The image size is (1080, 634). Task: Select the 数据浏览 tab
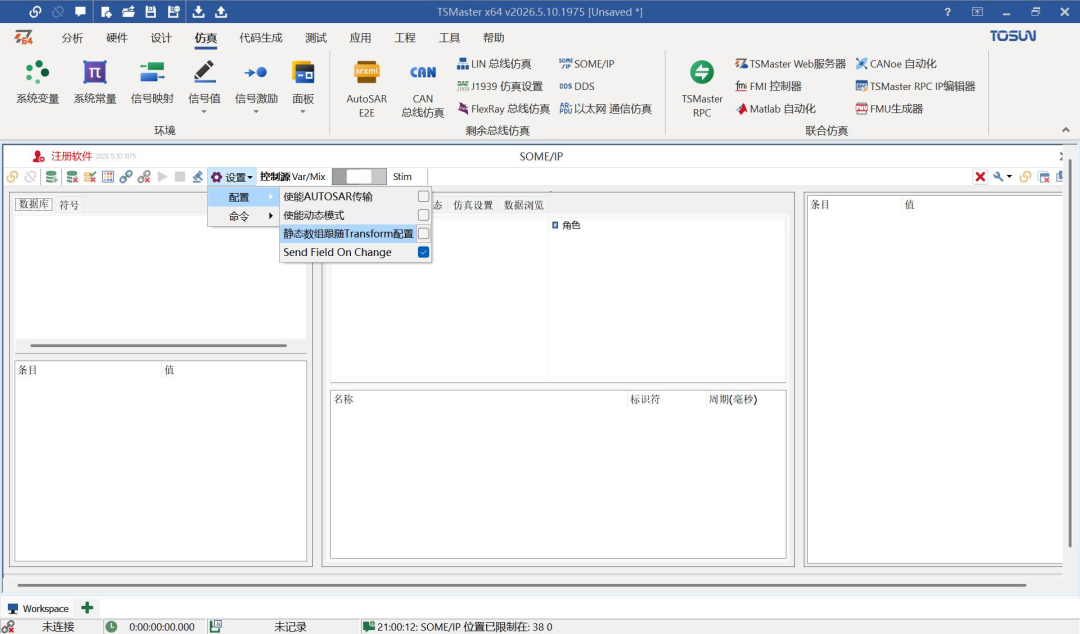[523, 205]
